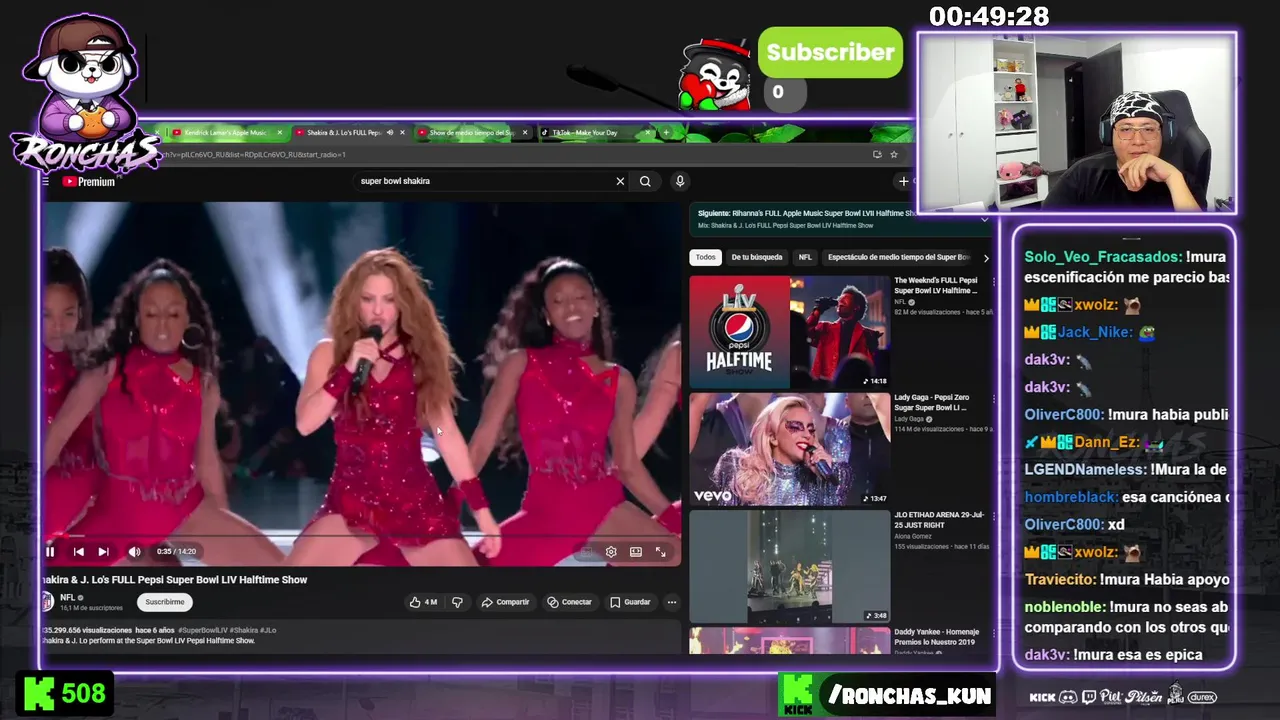The image size is (1280, 720).
Task: Click the Subscriber counter badge
Action: tap(830, 52)
